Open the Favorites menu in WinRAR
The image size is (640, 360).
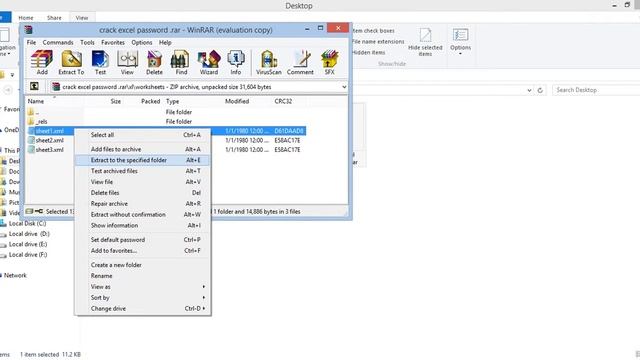click(113, 42)
